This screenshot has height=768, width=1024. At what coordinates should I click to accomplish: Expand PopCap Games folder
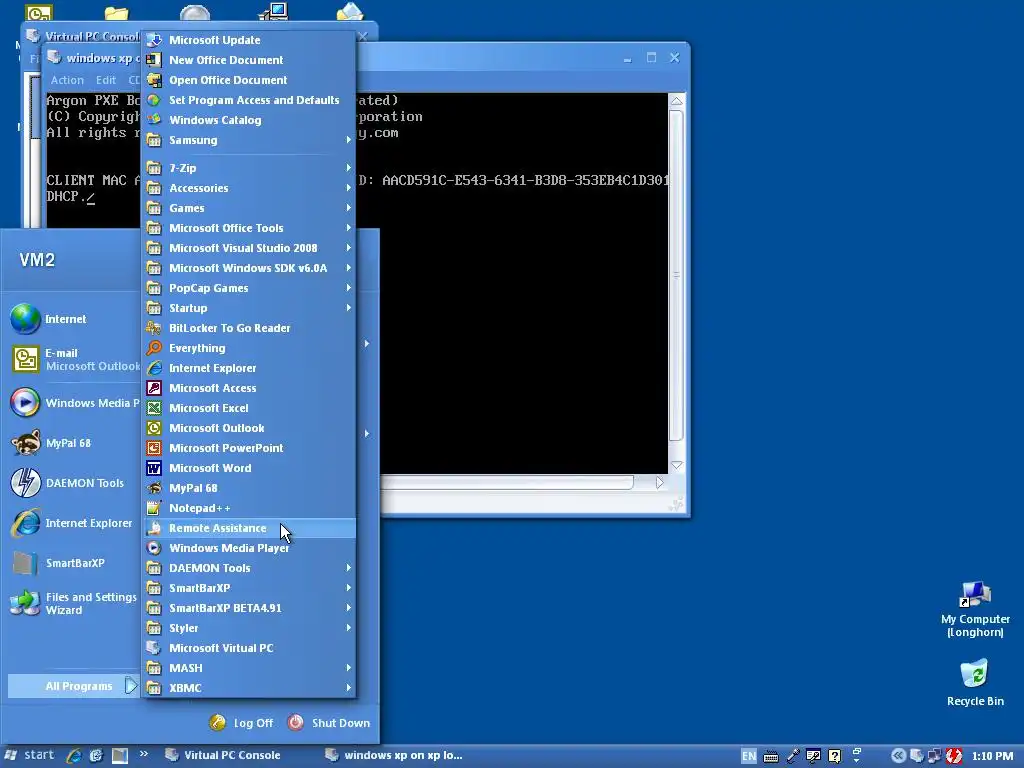[249, 288]
